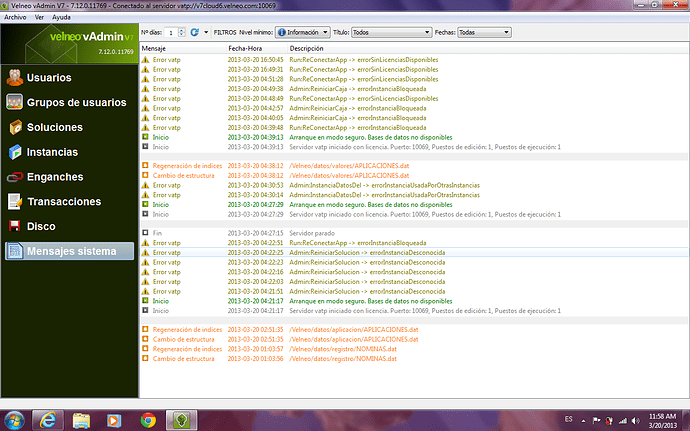Screen dimensions: 690x431
Task: Select Error vatp row at 04:22:16
Action: click(414, 272)
